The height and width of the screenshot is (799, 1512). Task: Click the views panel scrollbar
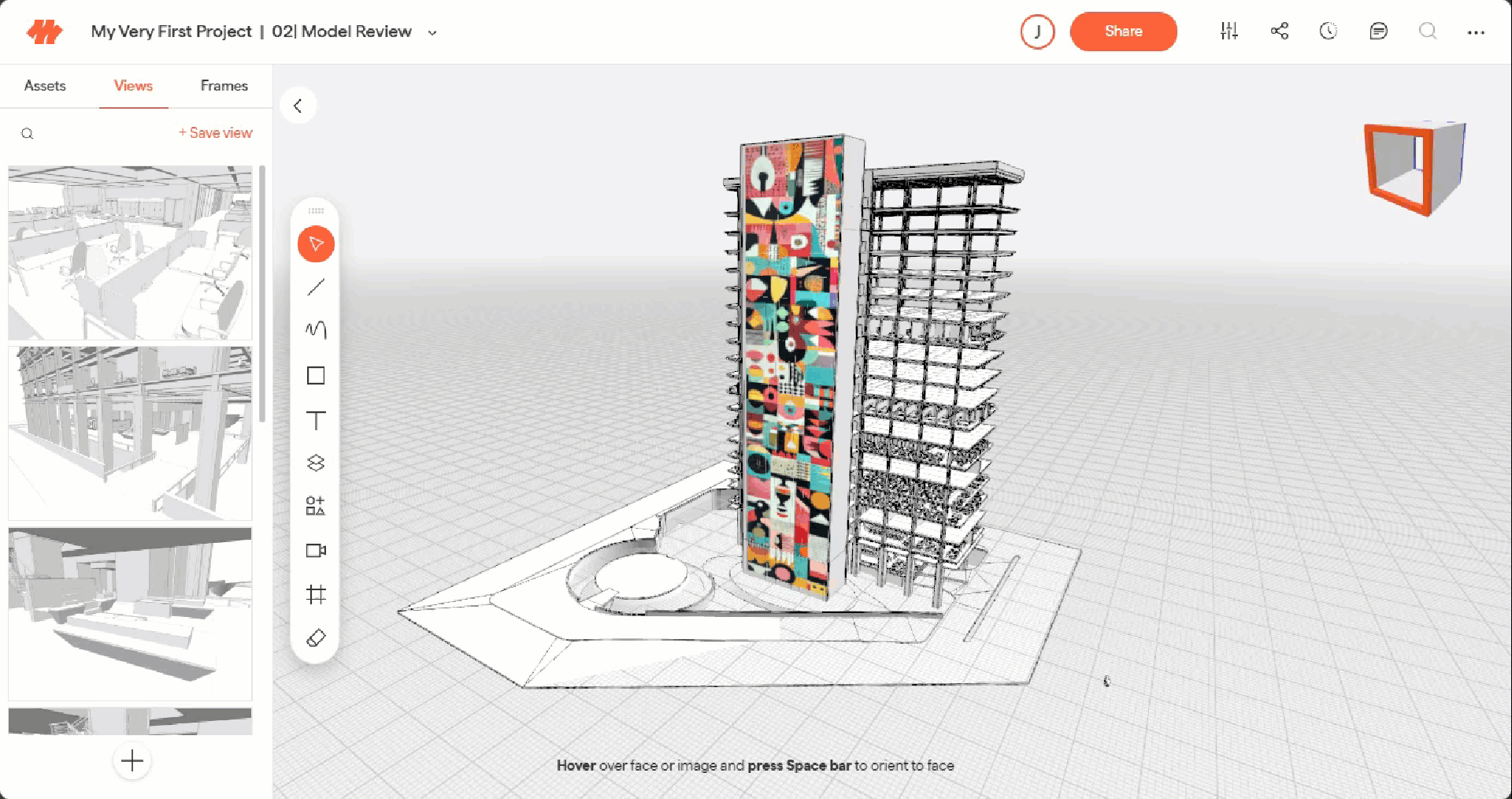(262, 293)
